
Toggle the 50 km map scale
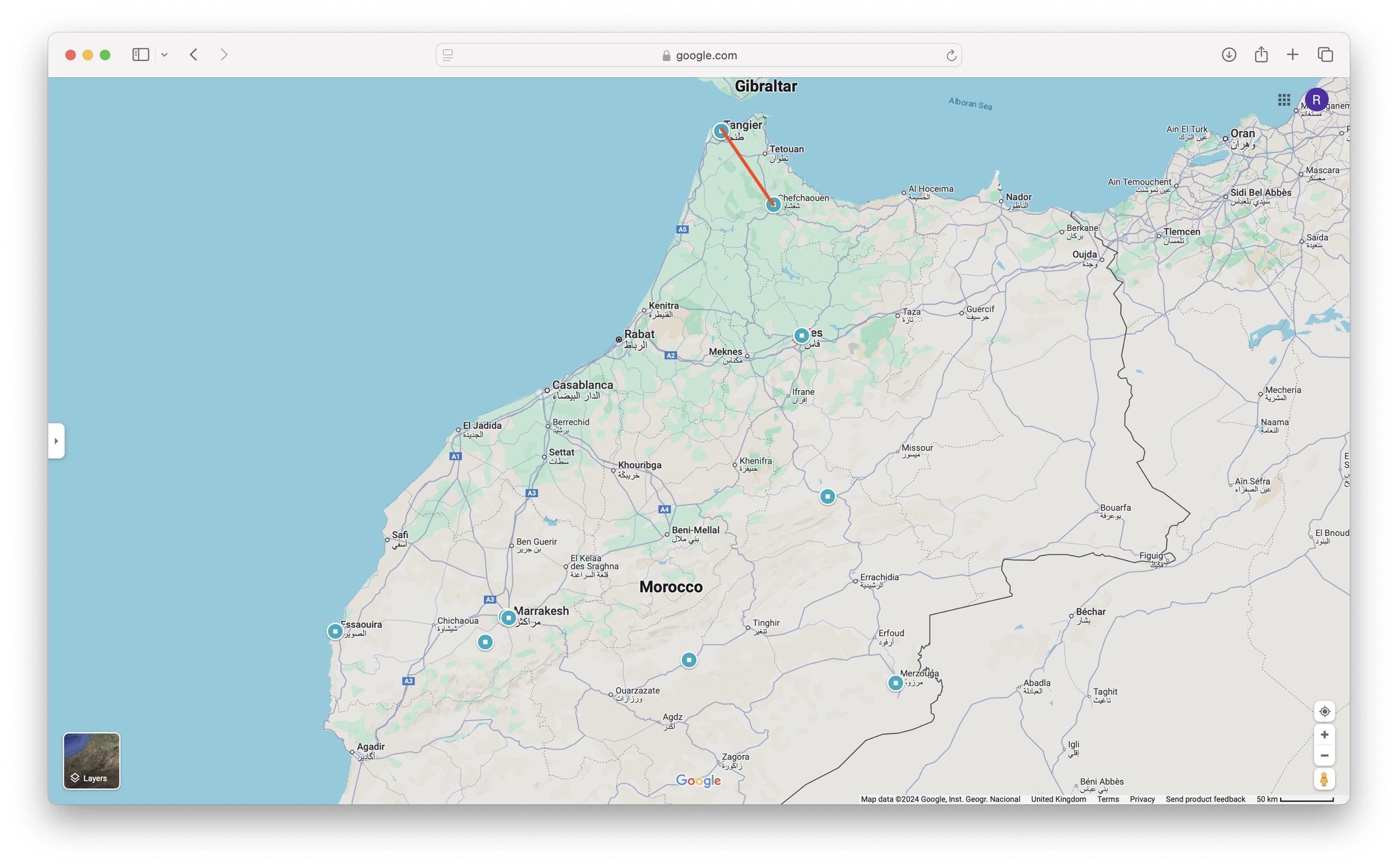click(x=1295, y=799)
